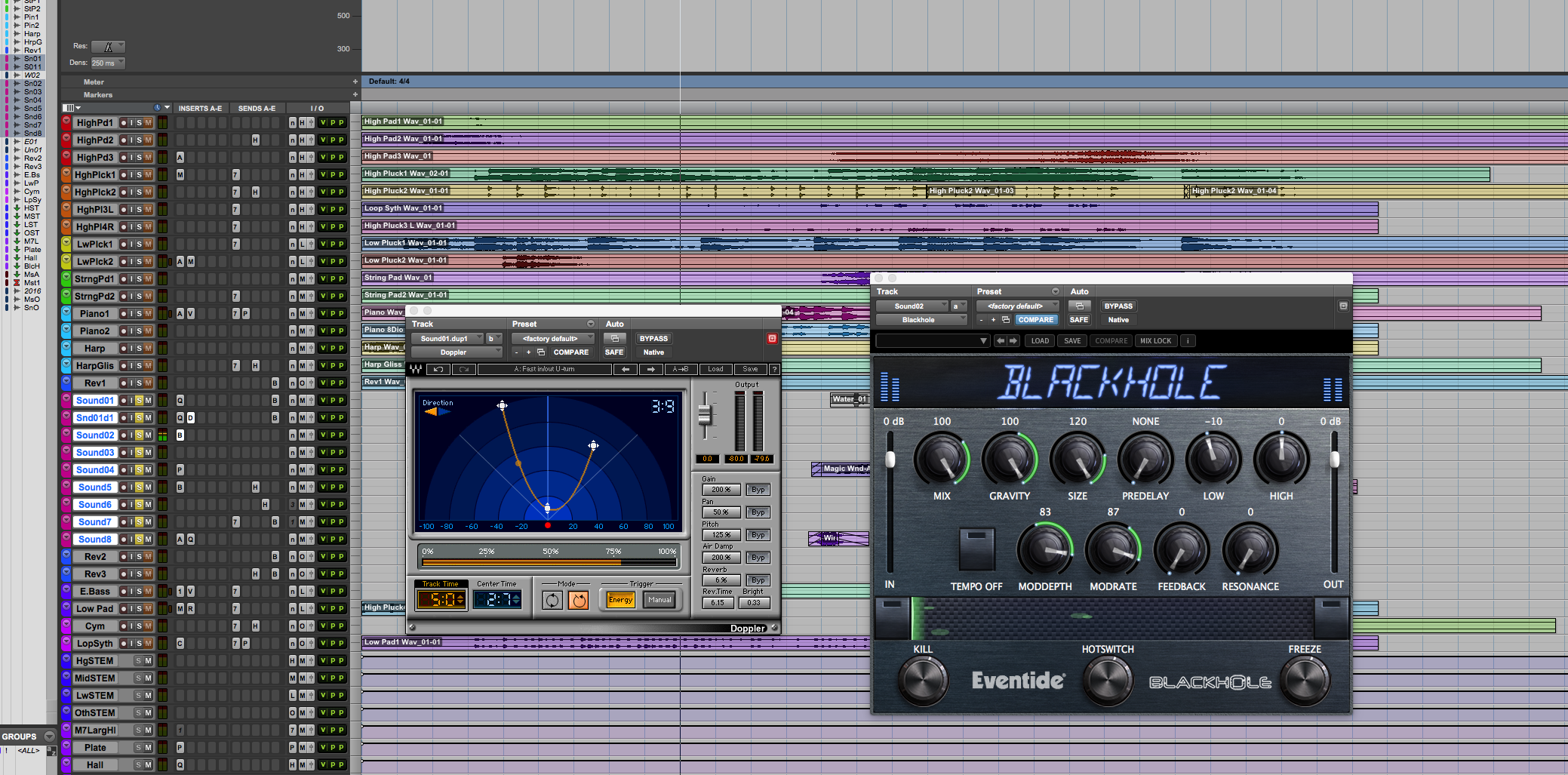Viewport: 1568px width, 775px height.
Task: Undo last change in Doppler plugin
Action: coord(438,369)
